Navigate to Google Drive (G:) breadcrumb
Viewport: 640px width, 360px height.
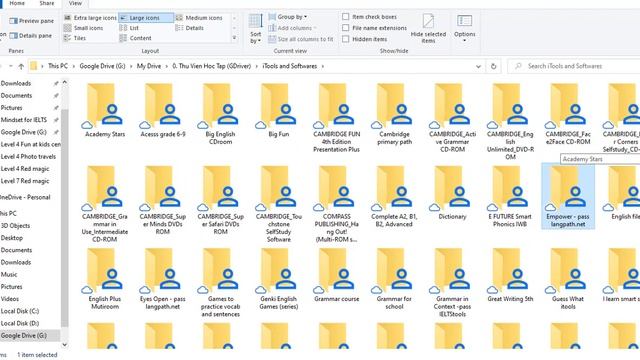[x=102, y=66]
